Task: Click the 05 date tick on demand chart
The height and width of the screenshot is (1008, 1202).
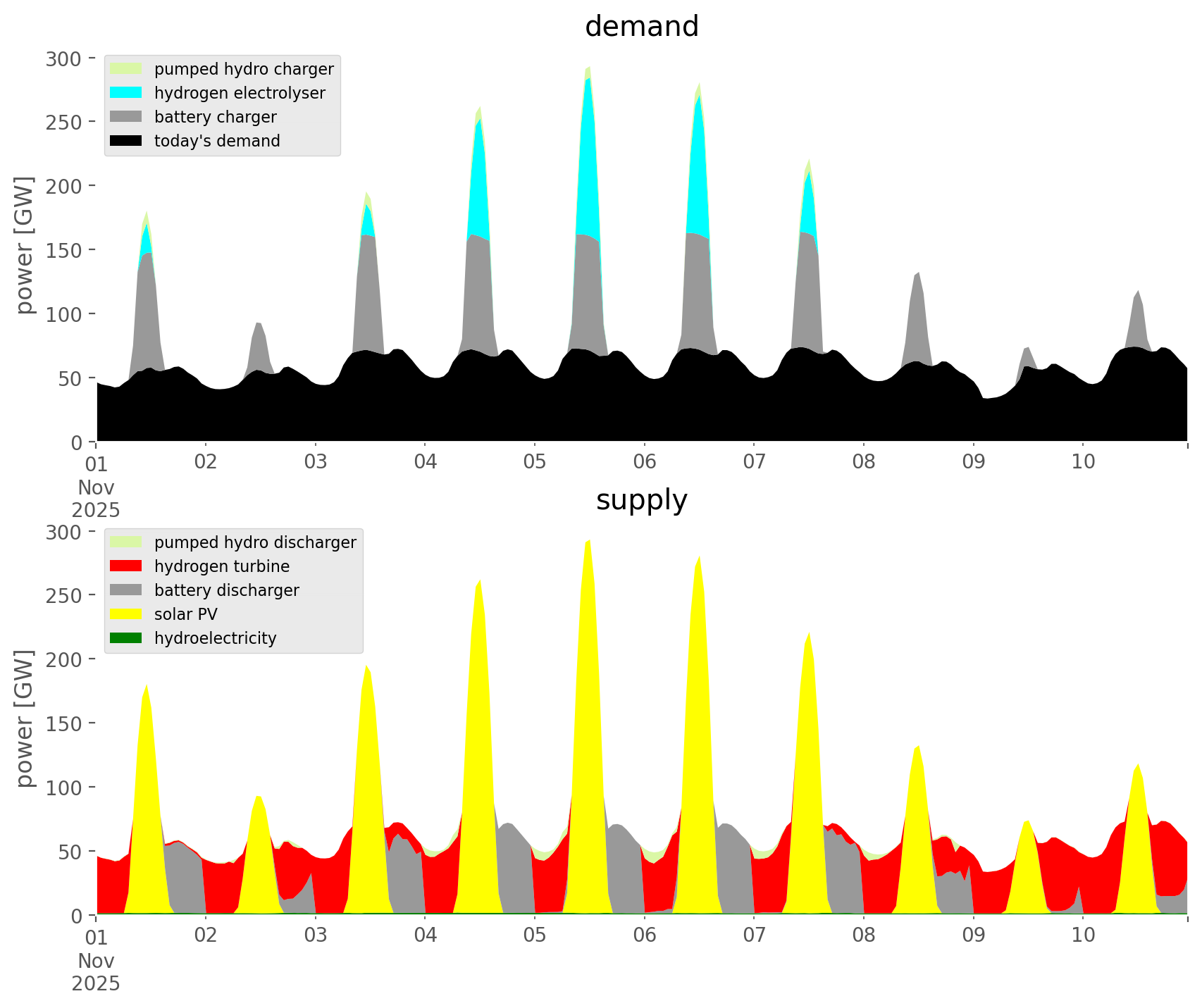Action: pyautogui.click(x=535, y=462)
